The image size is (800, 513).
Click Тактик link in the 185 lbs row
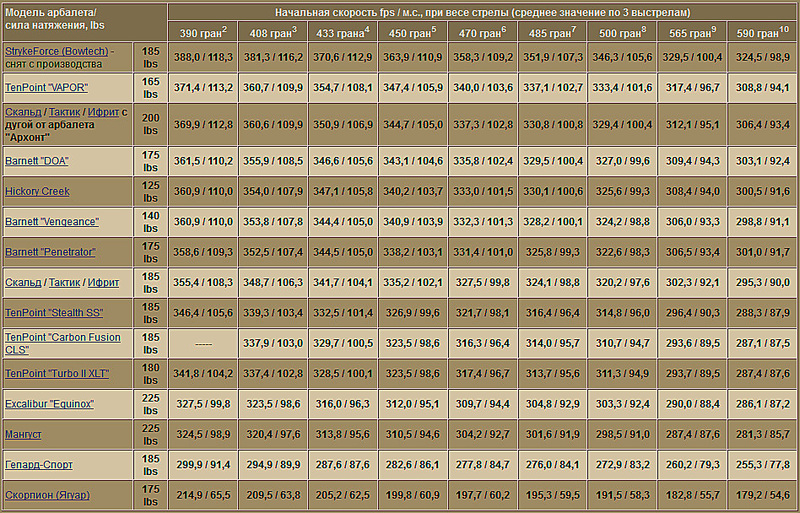point(64,282)
